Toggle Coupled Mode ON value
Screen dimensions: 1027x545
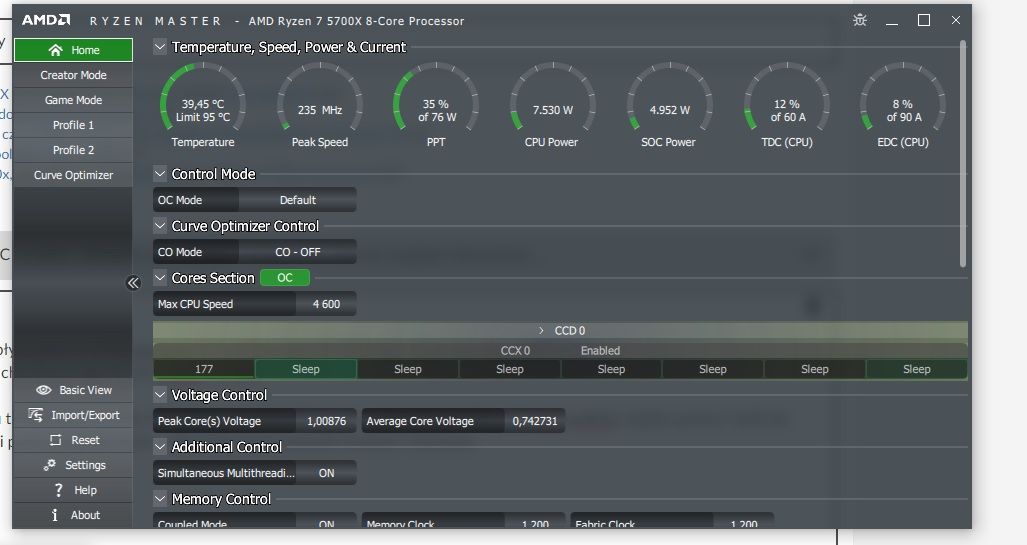(x=326, y=523)
